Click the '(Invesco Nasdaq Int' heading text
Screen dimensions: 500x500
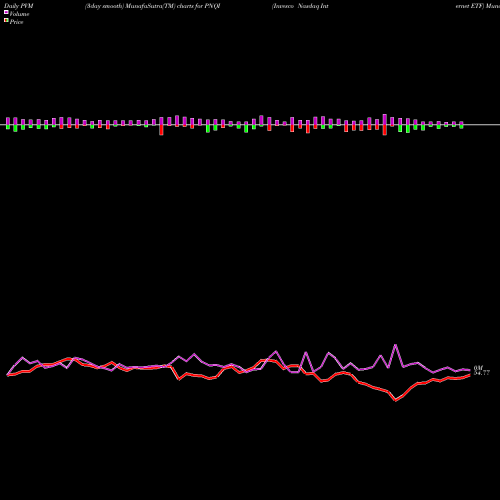(x=300, y=6)
